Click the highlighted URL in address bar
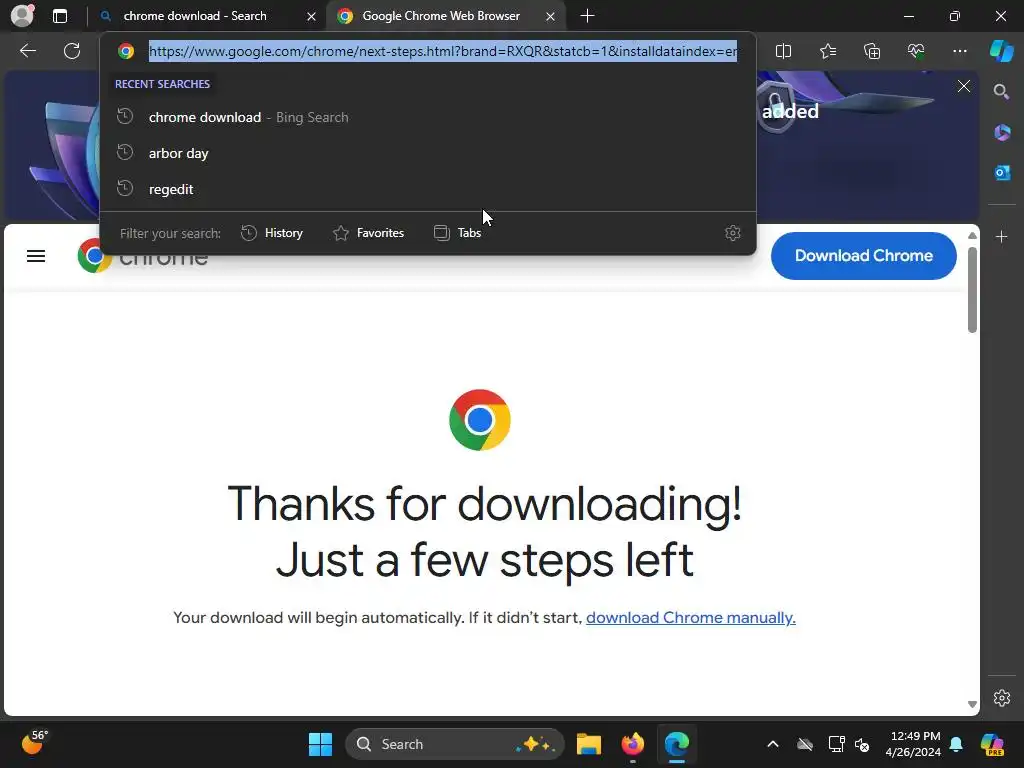Image resolution: width=1024 pixels, height=768 pixels. [x=443, y=51]
